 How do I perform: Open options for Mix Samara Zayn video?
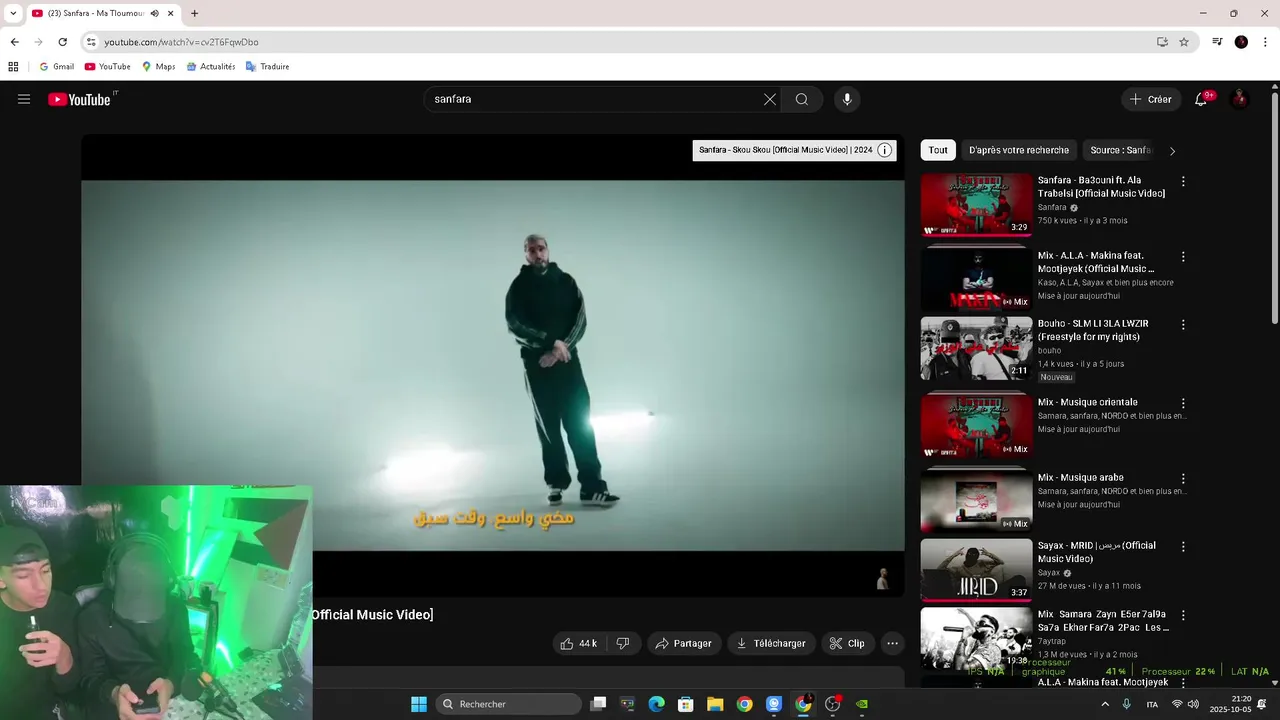pos(1183,617)
